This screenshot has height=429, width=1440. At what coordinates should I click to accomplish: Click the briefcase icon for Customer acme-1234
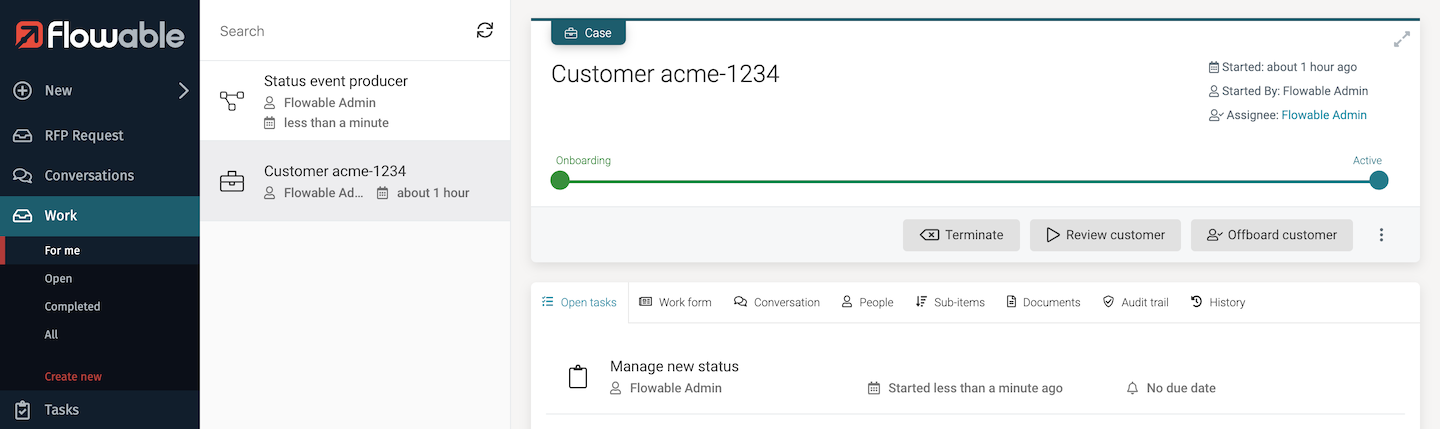click(232, 182)
